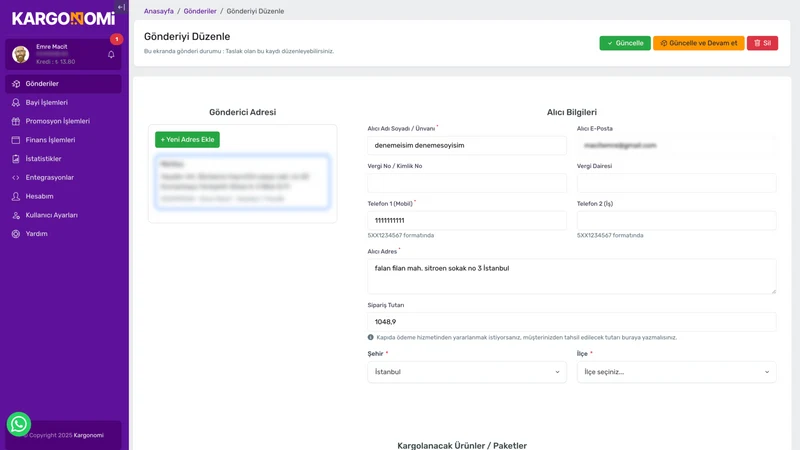Open Bayi İşlemleri menu item
Screen dimensions: 800x450
[63, 103]
